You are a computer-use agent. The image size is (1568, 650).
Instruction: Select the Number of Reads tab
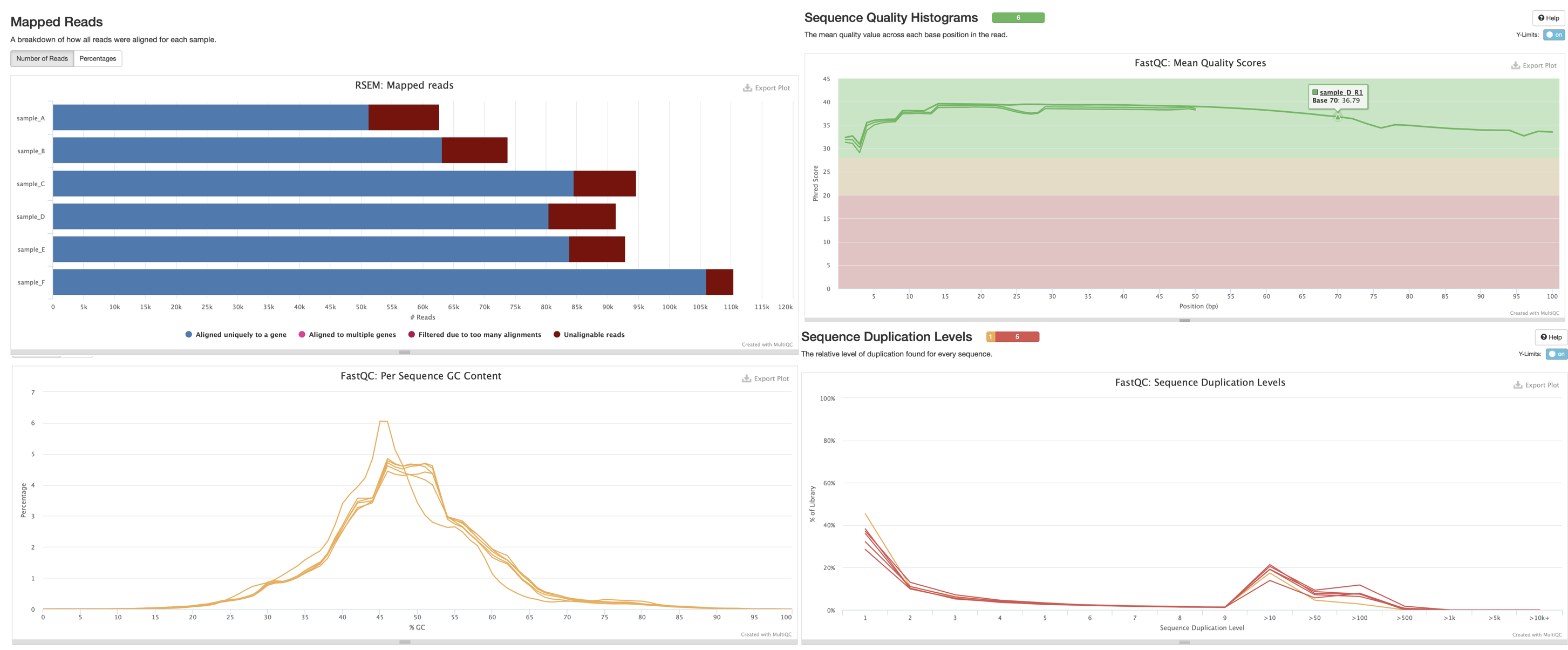[x=42, y=58]
